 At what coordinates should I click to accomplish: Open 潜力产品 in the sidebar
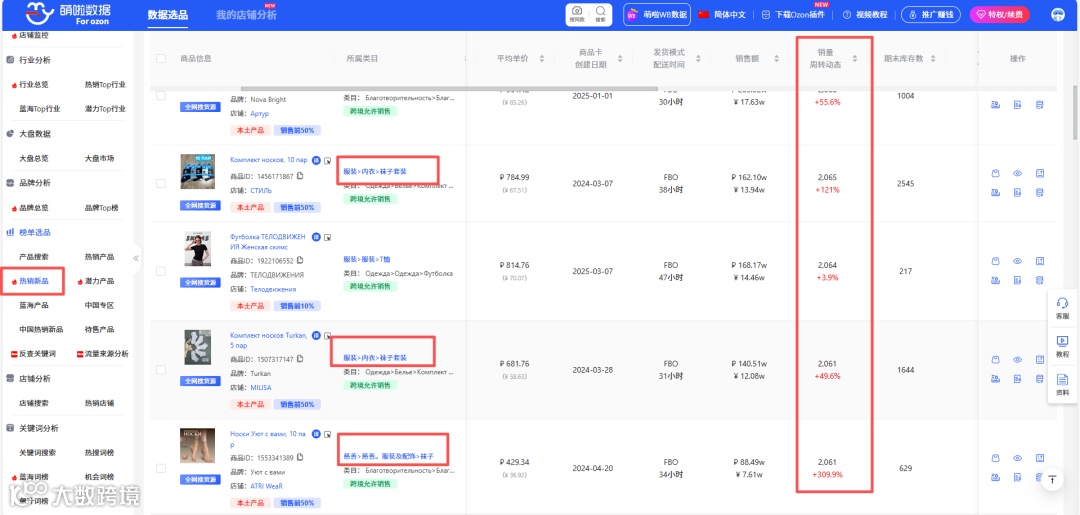tap(99, 281)
